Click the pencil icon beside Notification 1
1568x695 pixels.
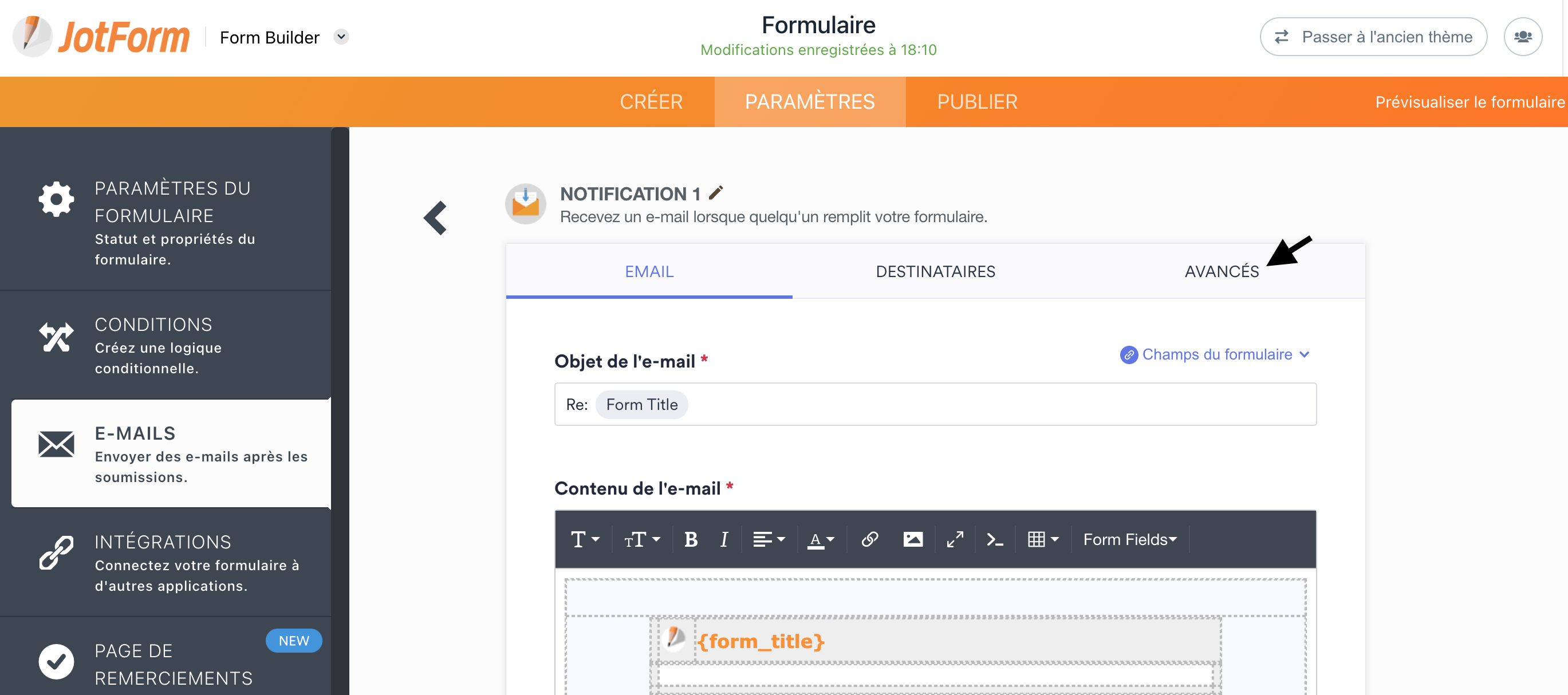click(716, 193)
